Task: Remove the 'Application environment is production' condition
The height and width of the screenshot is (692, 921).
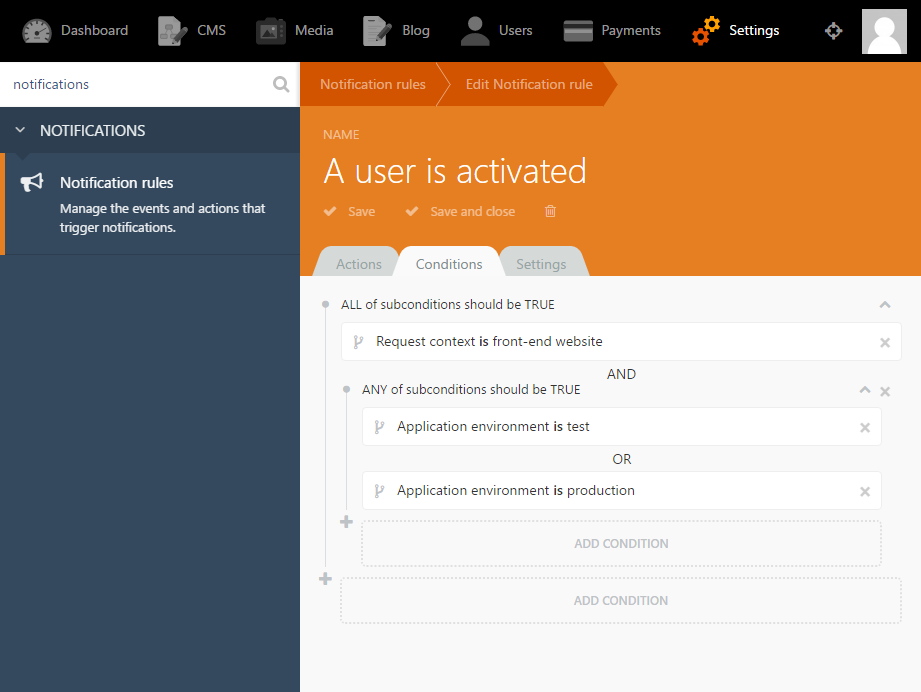Action: click(865, 492)
